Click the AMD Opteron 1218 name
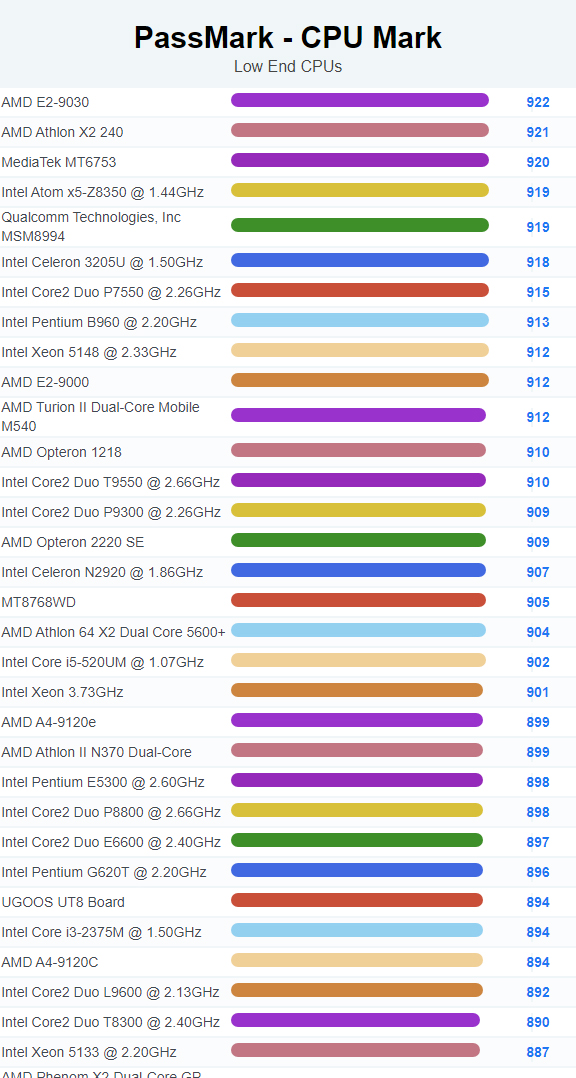 click(61, 452)
